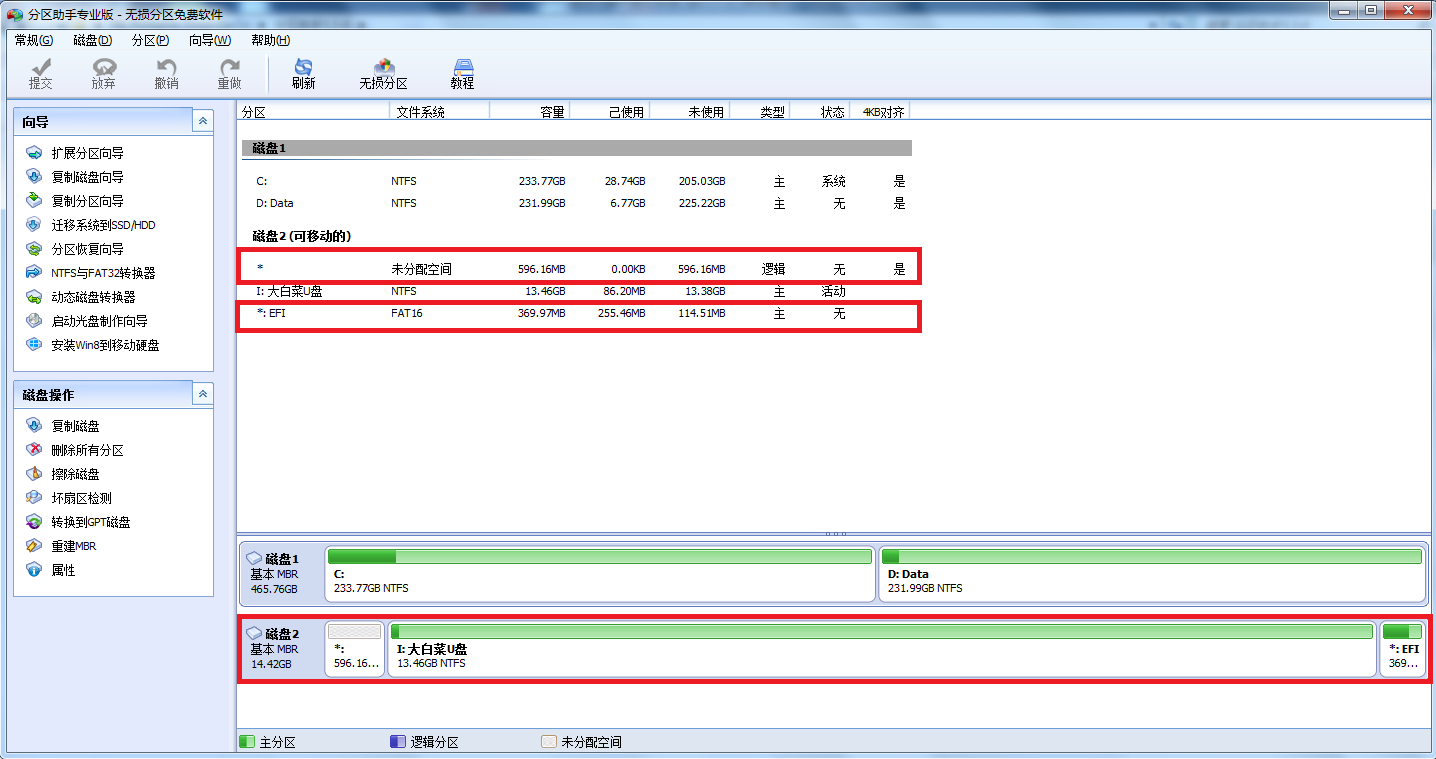Open the 常规(G) menu
1436x759 pixels.
(x=34, y=40)
